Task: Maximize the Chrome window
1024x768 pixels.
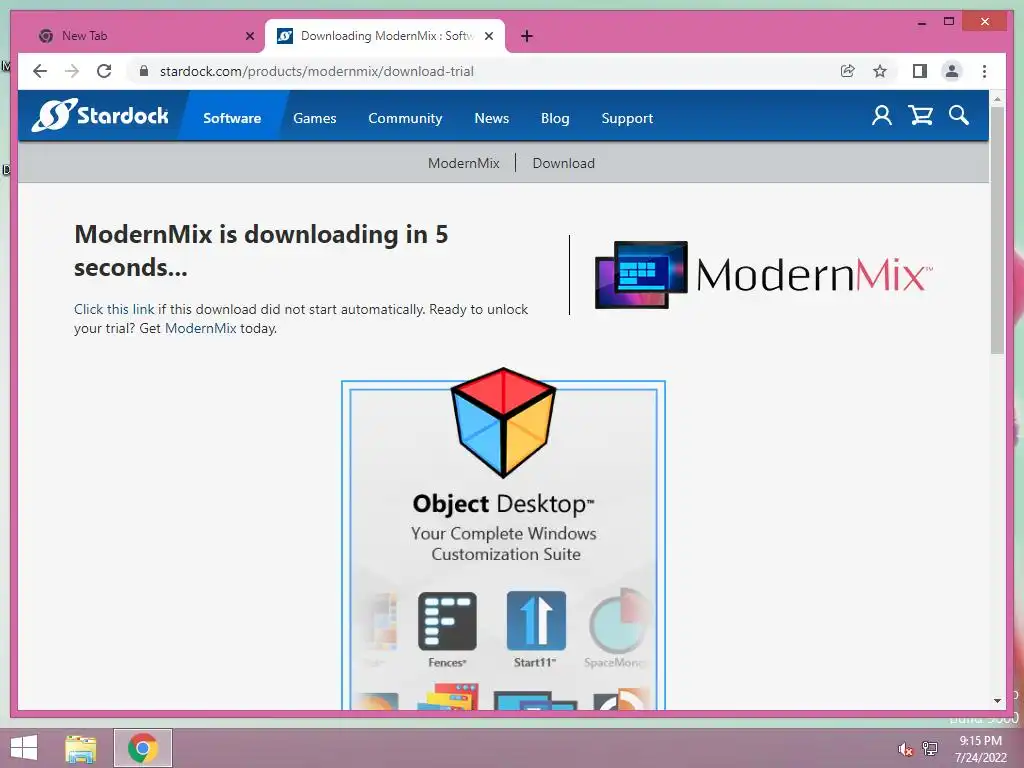Action: (949, 22)
